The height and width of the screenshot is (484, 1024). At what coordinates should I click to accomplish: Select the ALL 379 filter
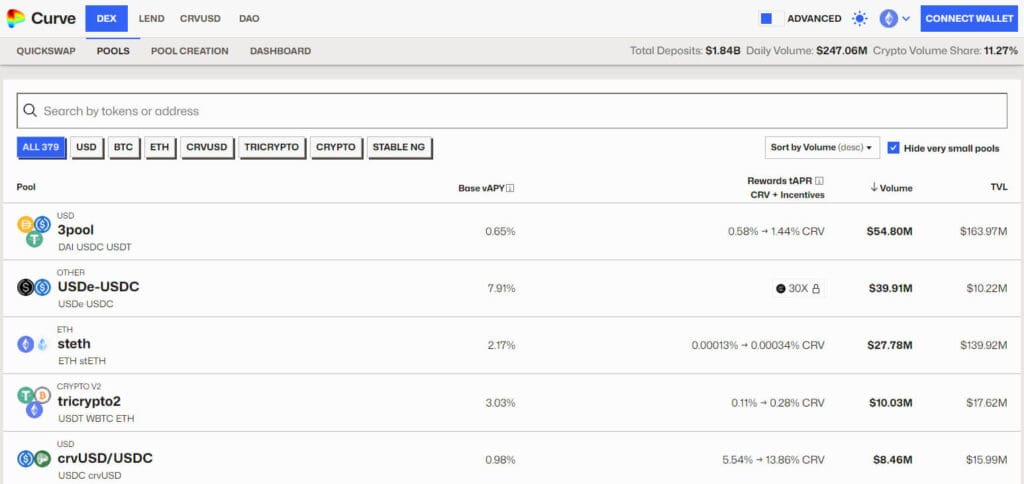point(41,148)
